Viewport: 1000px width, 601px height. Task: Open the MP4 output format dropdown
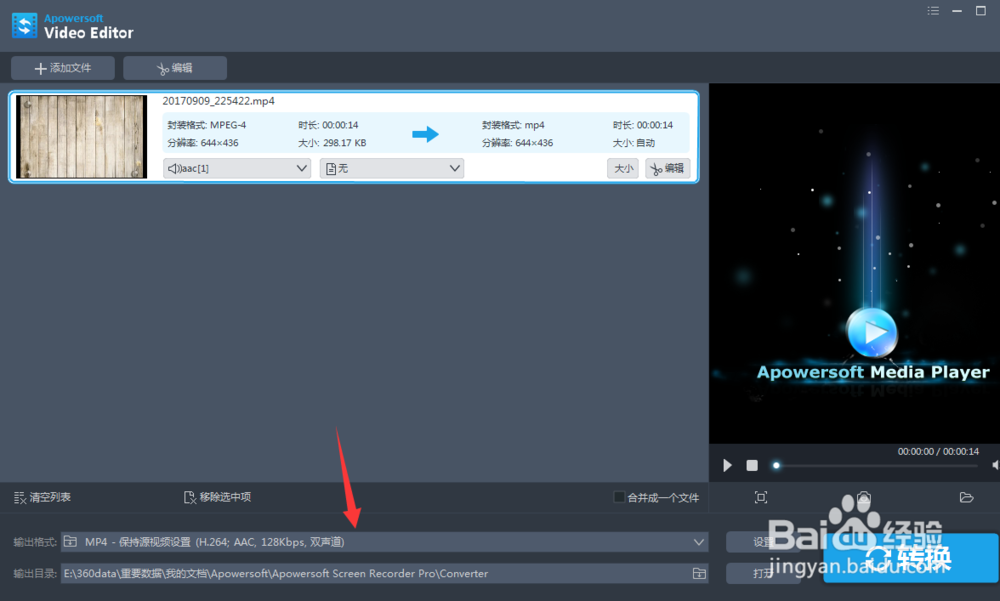point(699,541)
